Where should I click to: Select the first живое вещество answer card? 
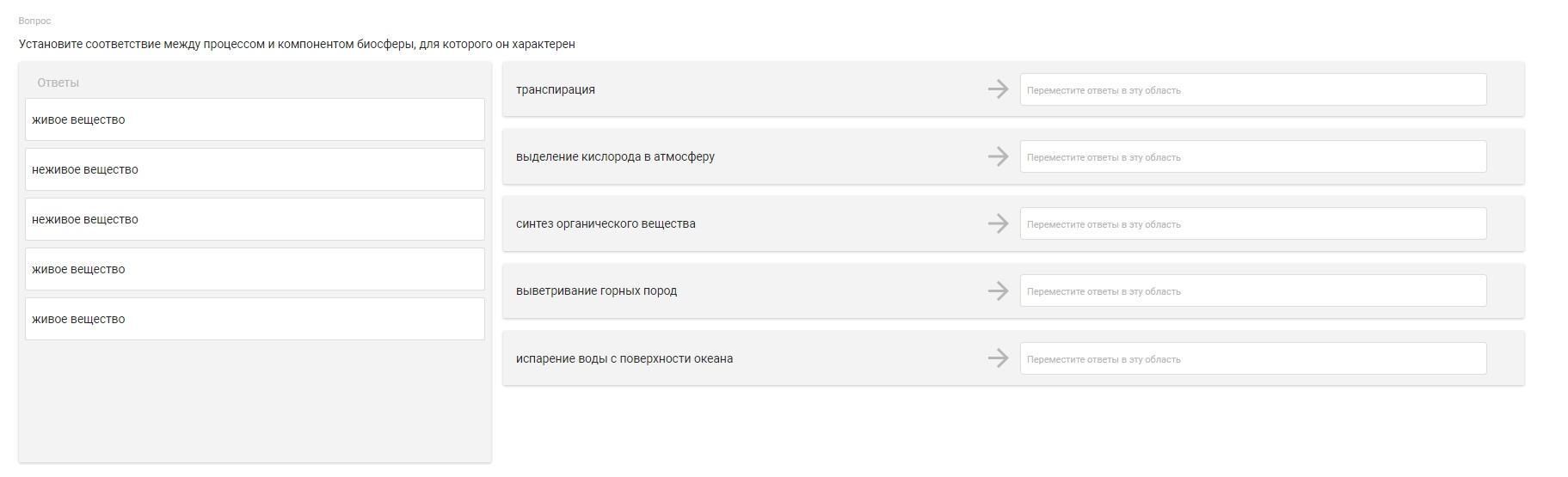tap(255, 119)
